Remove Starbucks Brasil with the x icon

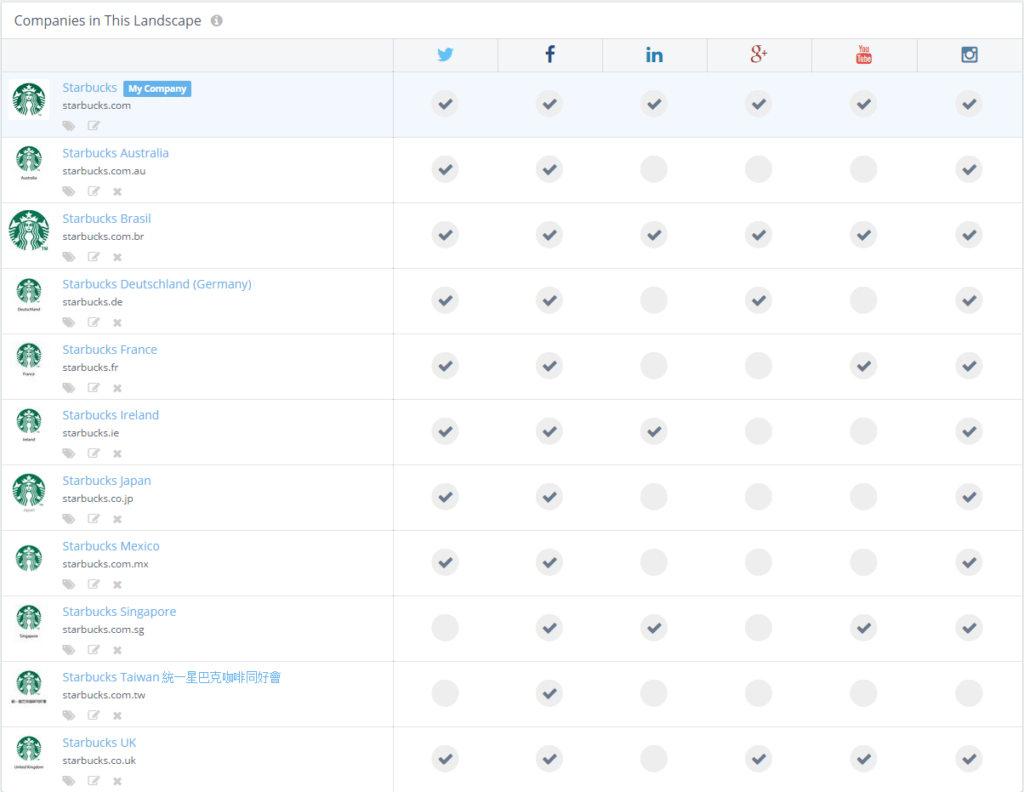(118, 257)
